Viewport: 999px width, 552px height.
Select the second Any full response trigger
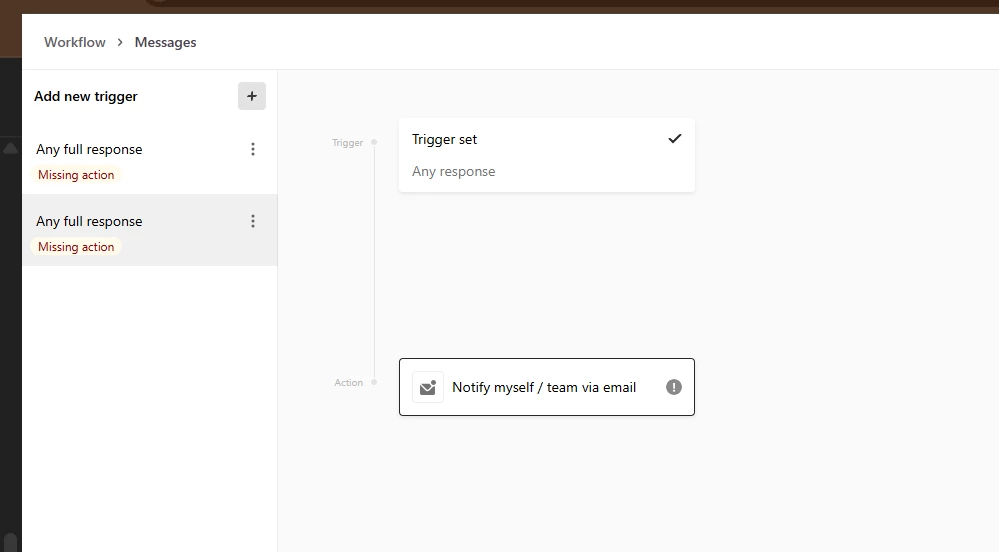coord(89,221)
